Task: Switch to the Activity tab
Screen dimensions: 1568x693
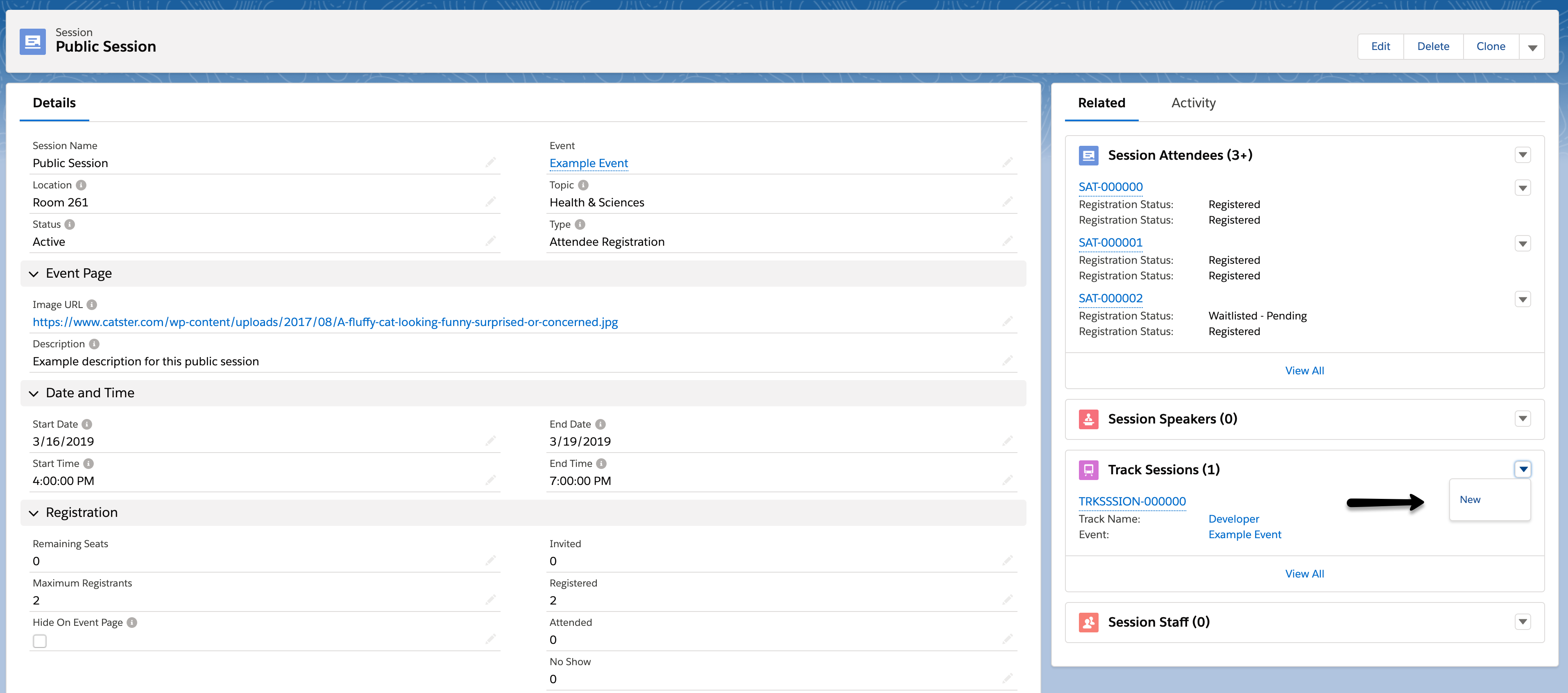Action: (x=1193, y=103)
